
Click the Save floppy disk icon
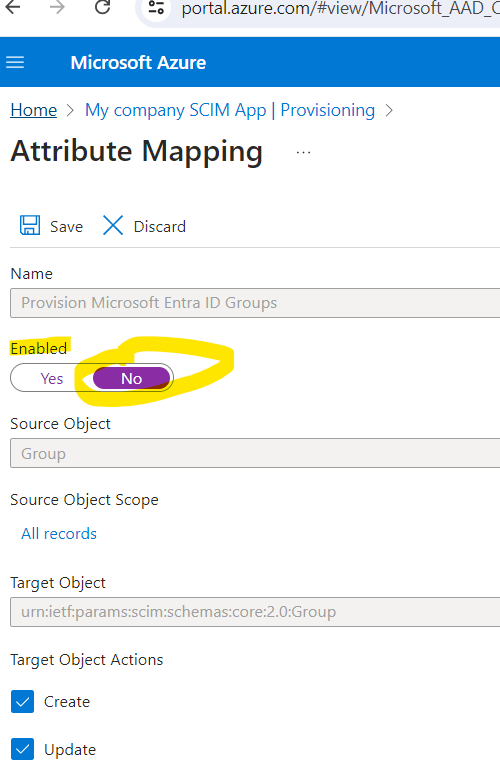(30, 225)
